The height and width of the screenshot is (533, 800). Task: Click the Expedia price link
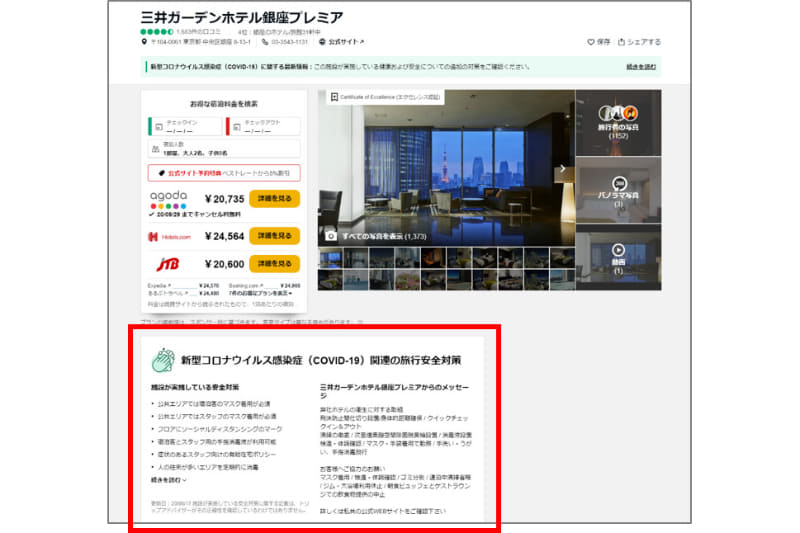183,286
